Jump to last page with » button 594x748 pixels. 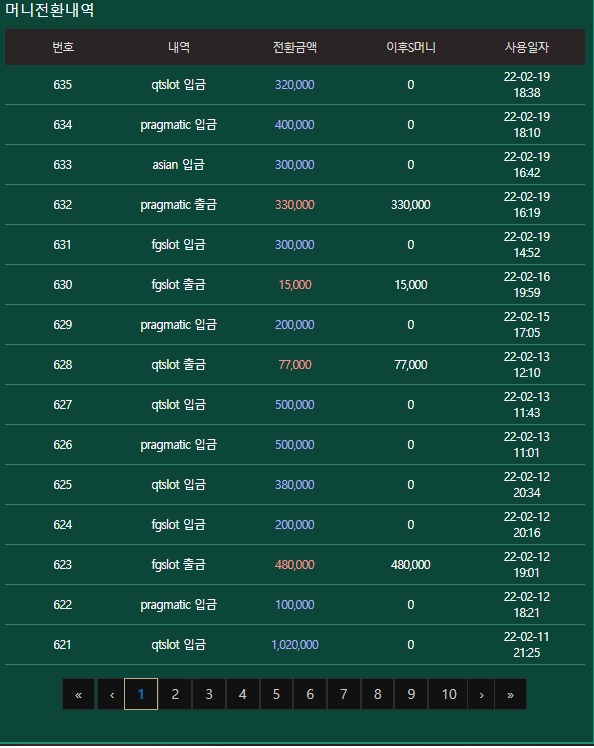pos(511,694)
